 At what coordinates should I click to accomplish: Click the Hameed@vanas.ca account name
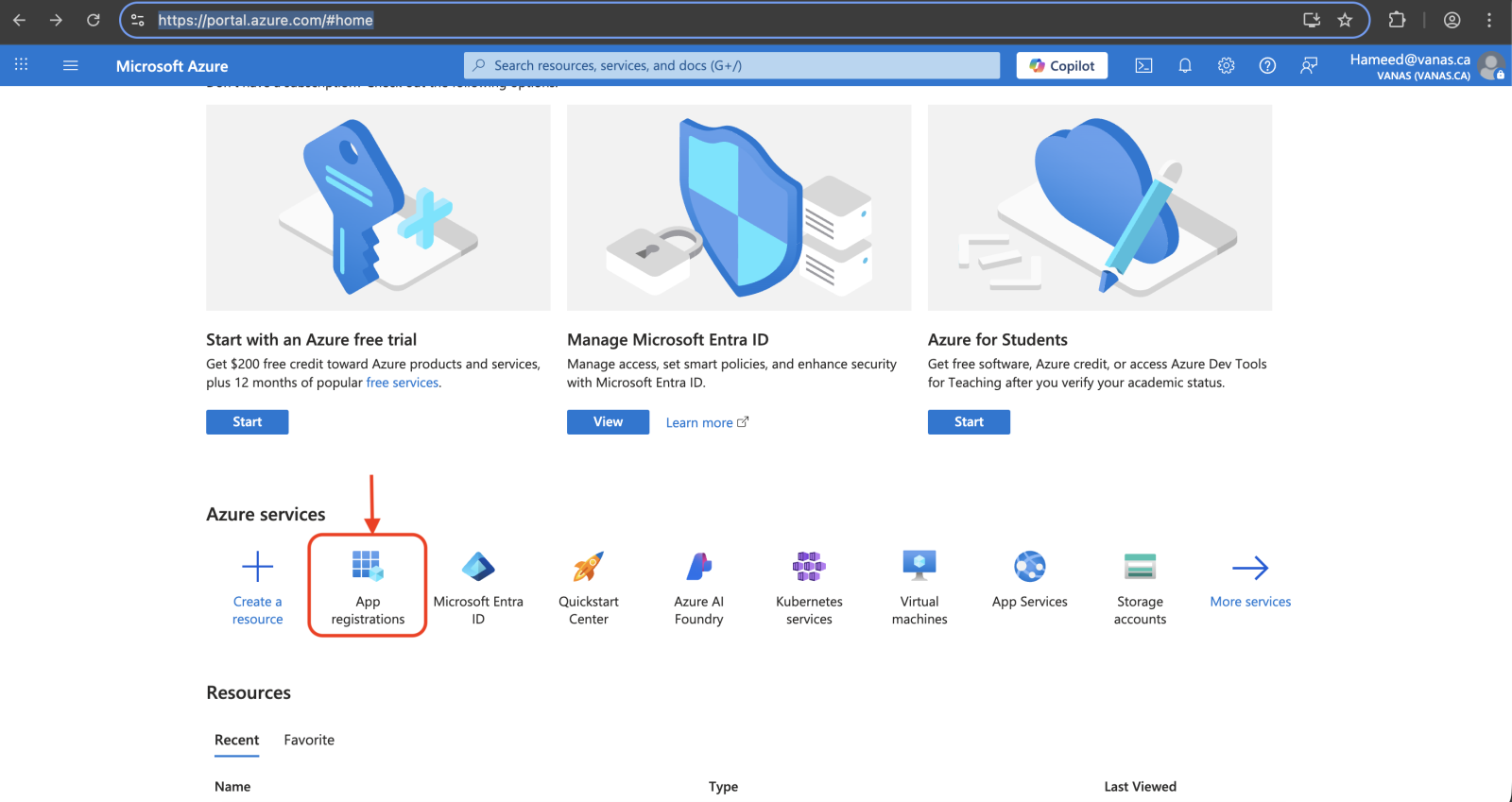[1410, 60]
